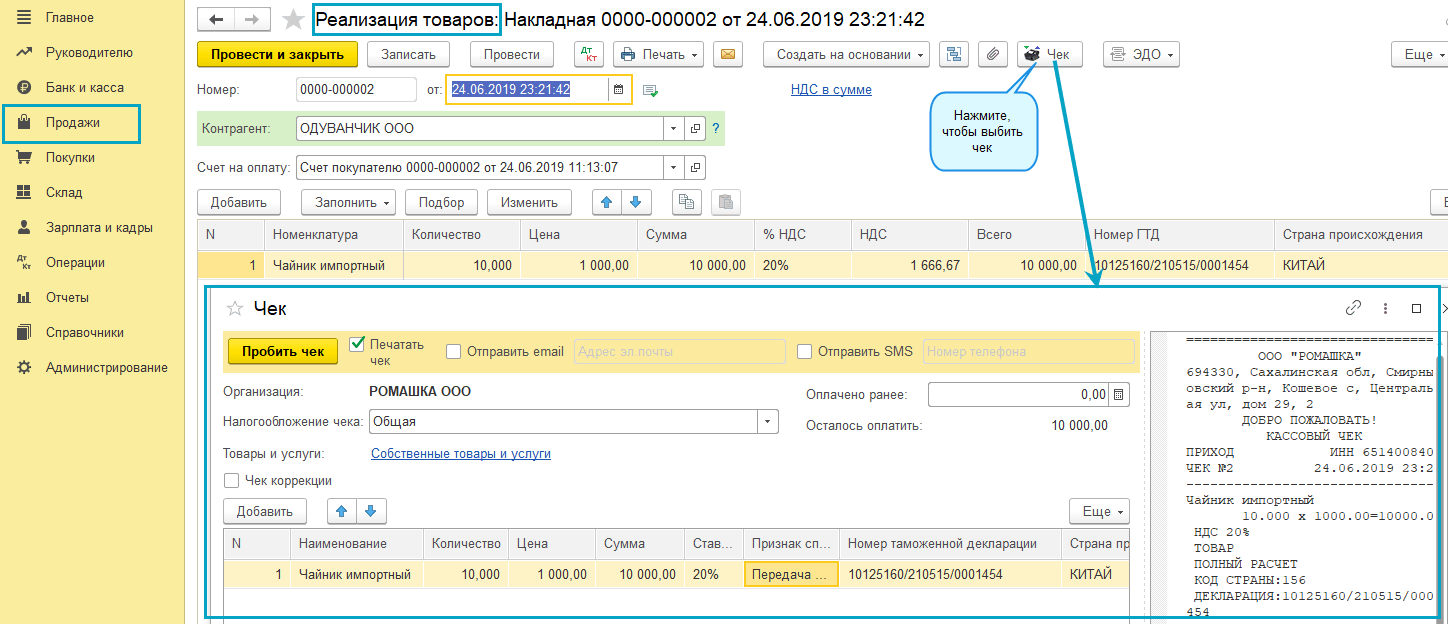The width and height of the screenshot is (1448, 624).
Task: Expand the Налогообложение чека dropdown
Action: (x=768, y=422)
